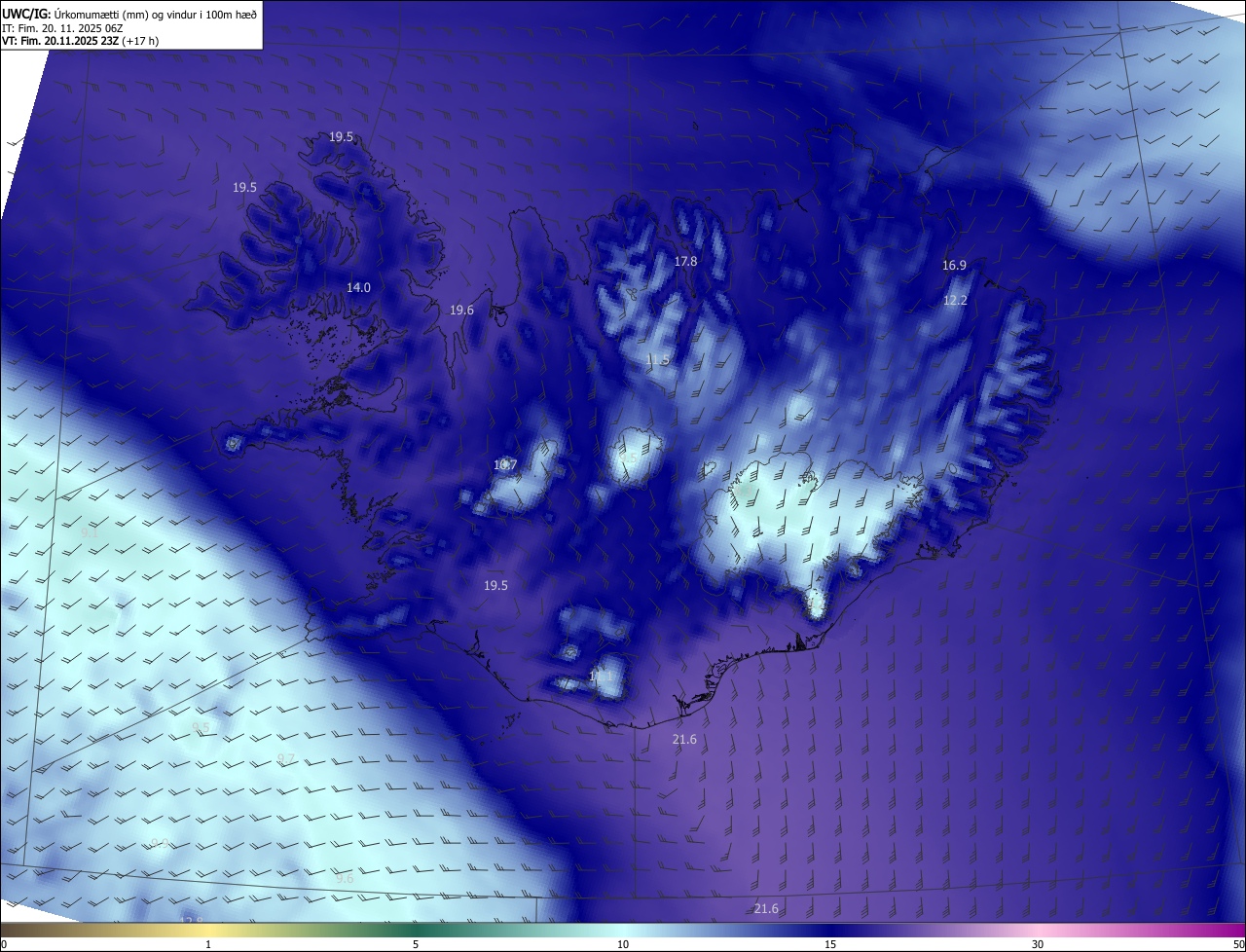
Task: Click the 9.7 value label over the ocean
Action: pos(285,759)
